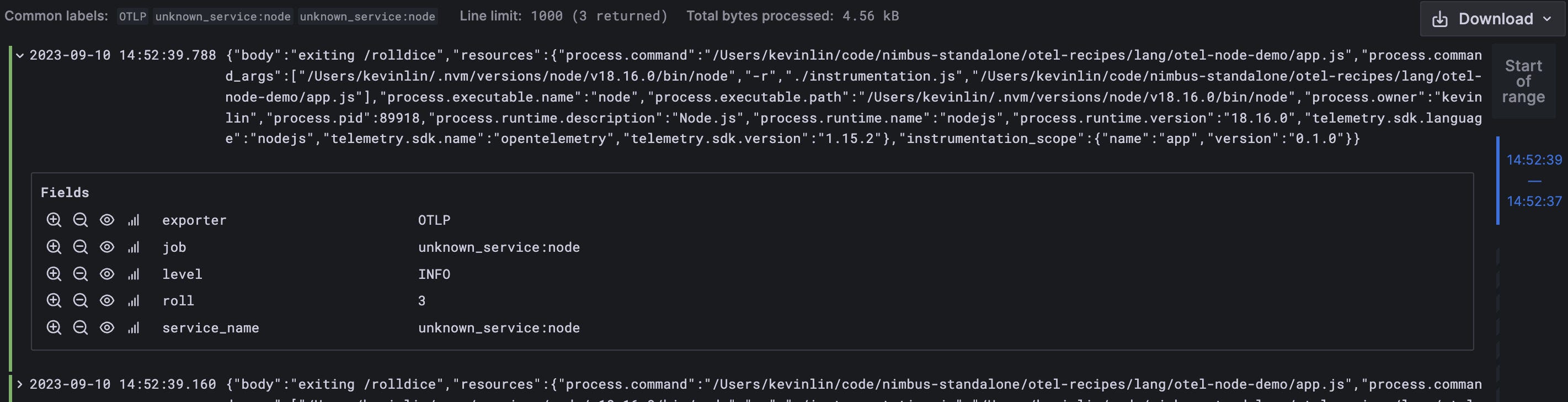
Task: Filter out the job field value
Action: tap(80, 247)
